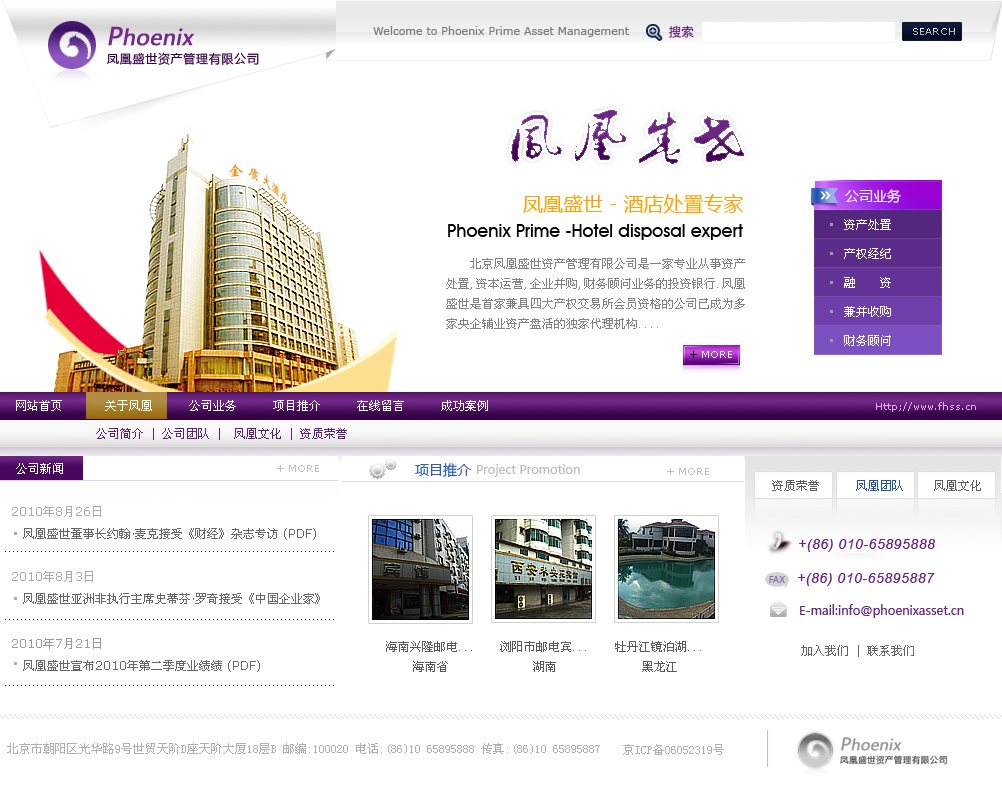Open the 资质荣誉 tab on the right panel
The height and width of the screenshot is (804, 1002).
point(794,486)
